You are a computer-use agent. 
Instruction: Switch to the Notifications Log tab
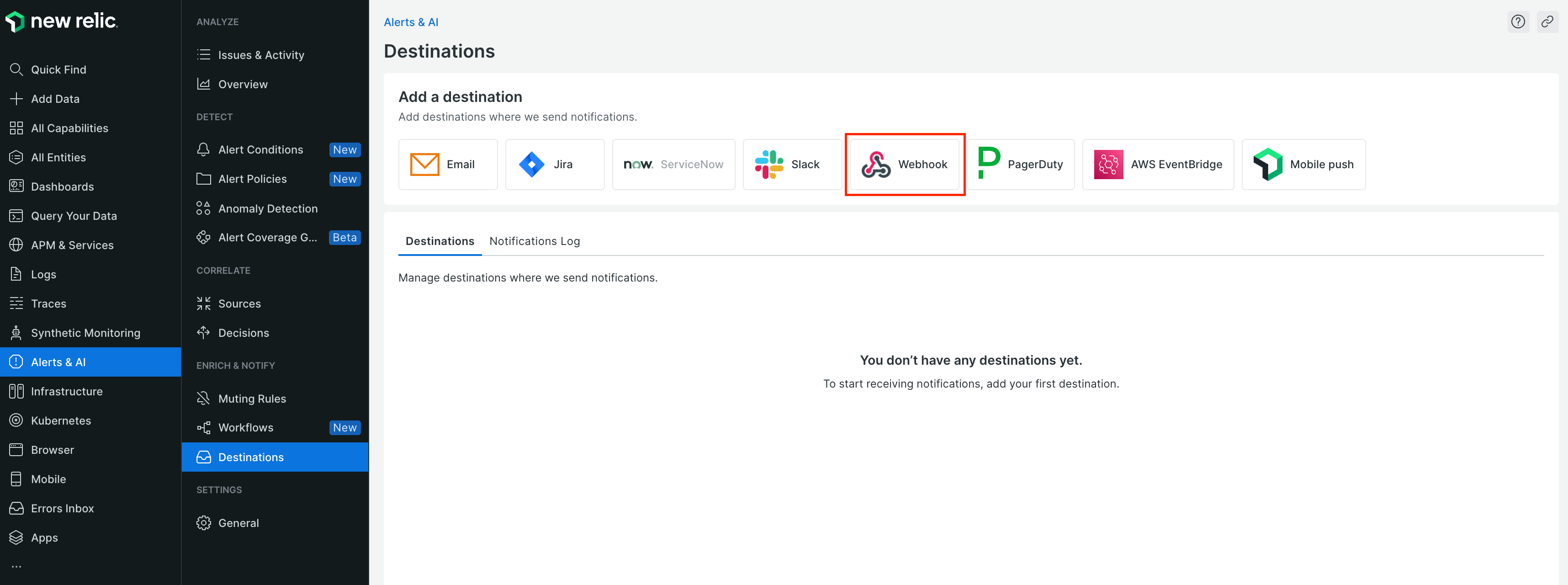point(534,241)
